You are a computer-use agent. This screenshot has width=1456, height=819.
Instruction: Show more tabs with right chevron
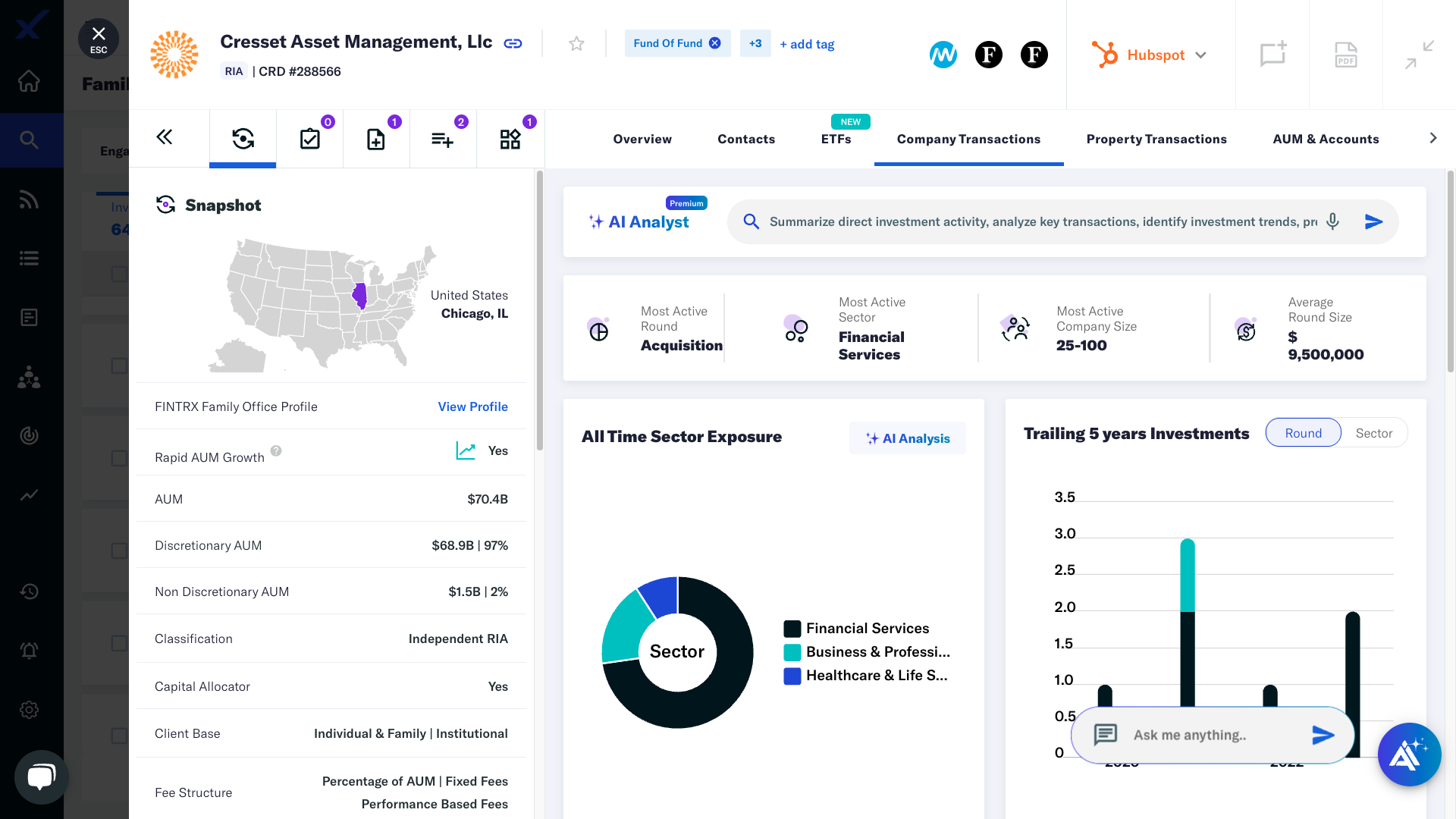pyautogui.click(x=1433, y=138)
